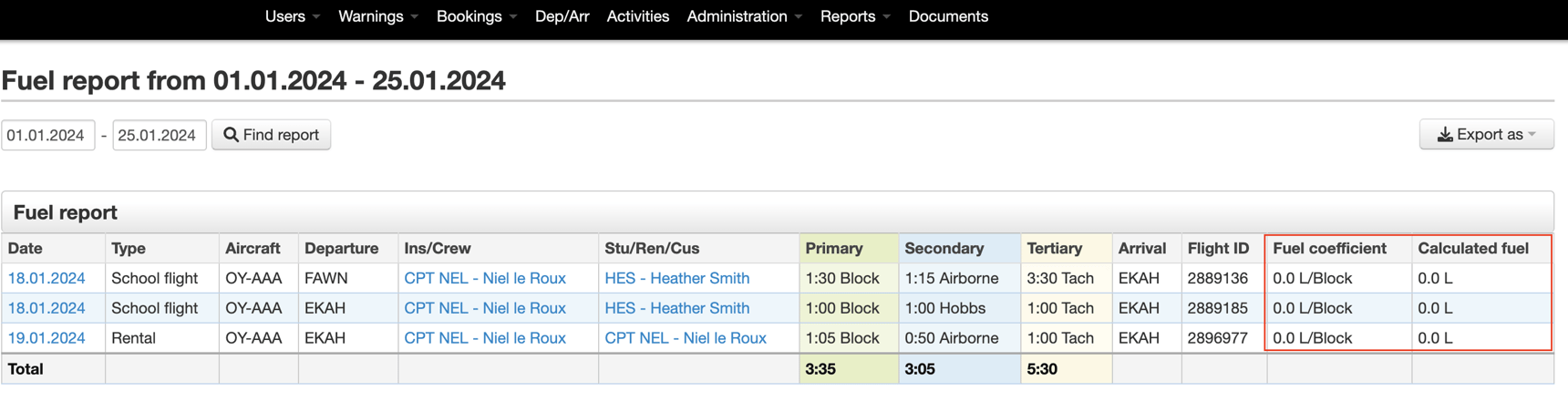
Task: Open the Reports menu
Action: click(x=854, y=16)
